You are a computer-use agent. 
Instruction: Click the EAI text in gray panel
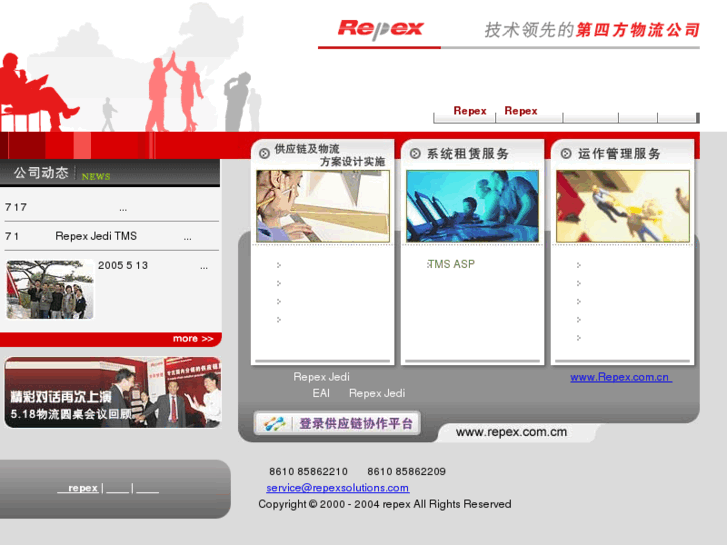(x=321, y=393)
